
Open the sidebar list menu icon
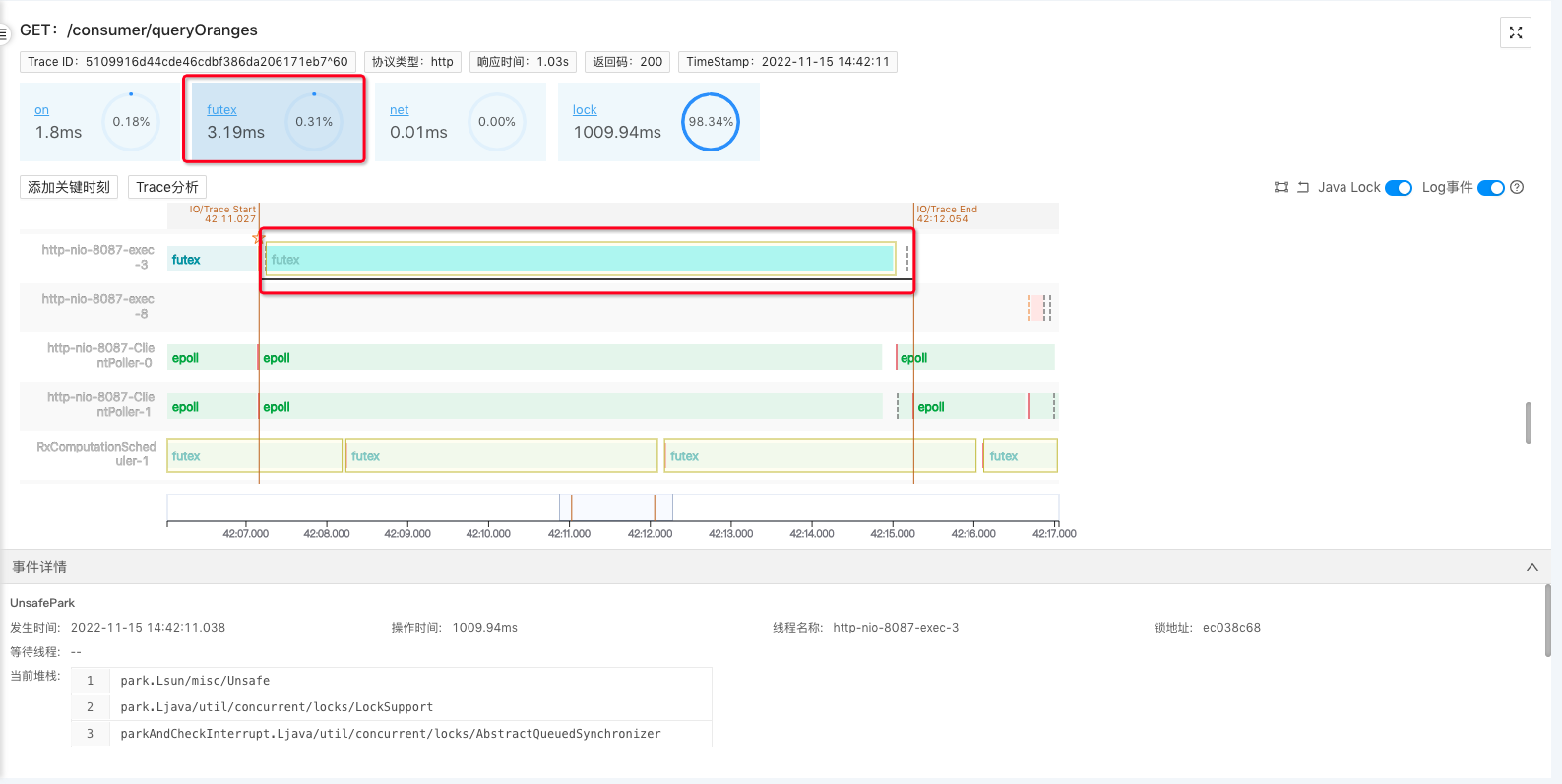[x=3, y=33]
